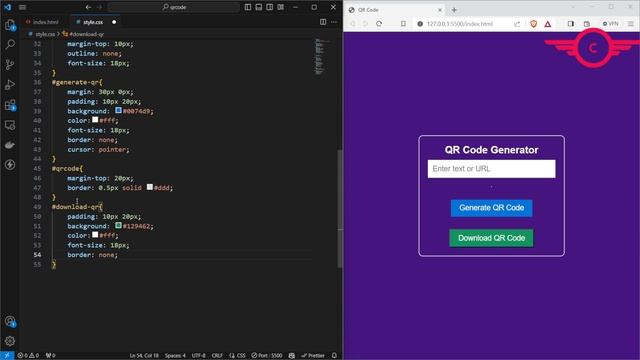Toggle the primary side bar layout icon
Viewport: 640px width, 360px height.
pos(248,7)
